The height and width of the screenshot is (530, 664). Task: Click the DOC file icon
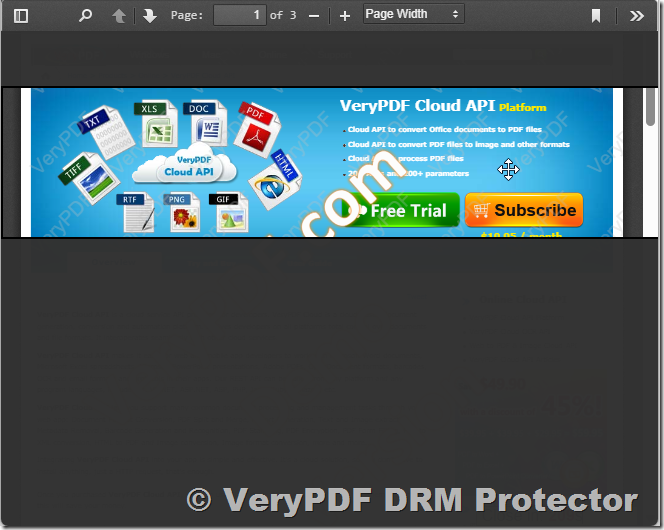point(206,123)
